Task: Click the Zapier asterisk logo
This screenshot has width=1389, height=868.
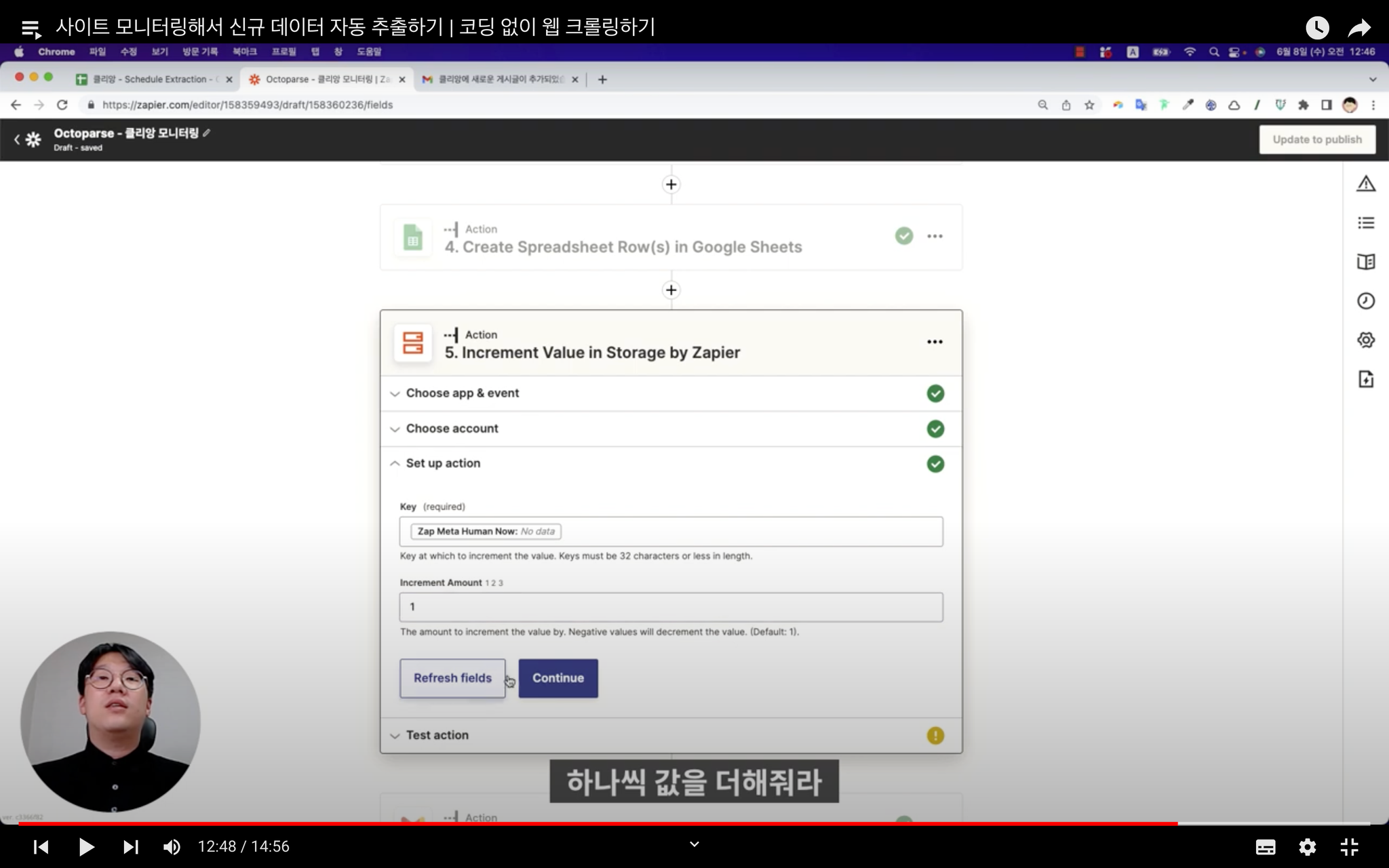Action: 33,140
